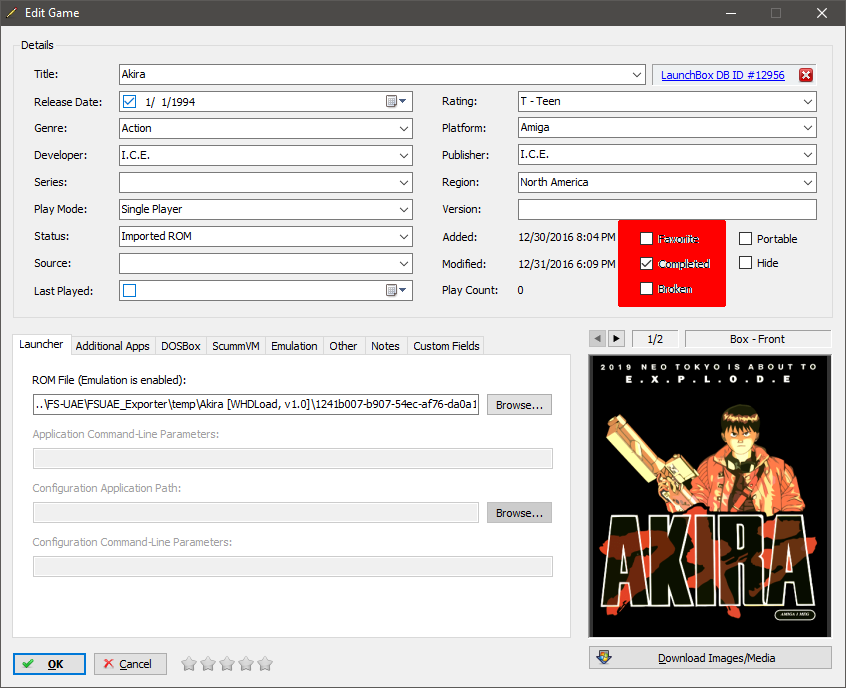Select the Launcher tab
Screen dimensions: 846x688
(42, 344)
